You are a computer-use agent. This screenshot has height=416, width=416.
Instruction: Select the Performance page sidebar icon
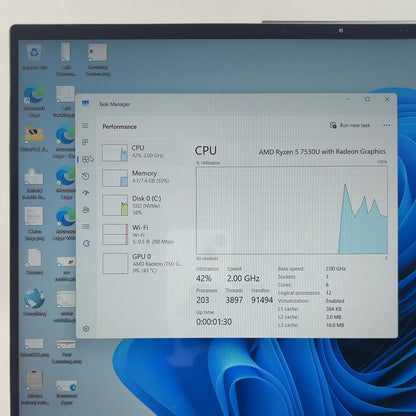86,159
